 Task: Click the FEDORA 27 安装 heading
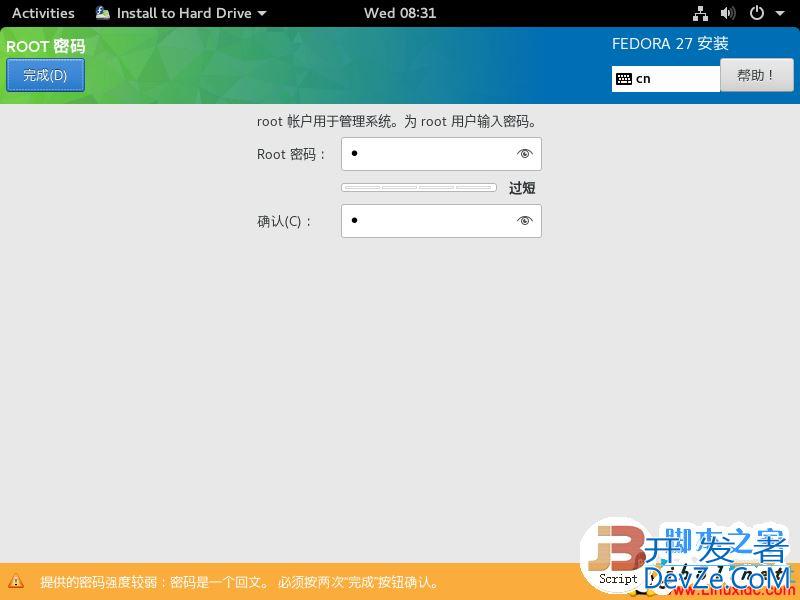coord(670,44)
